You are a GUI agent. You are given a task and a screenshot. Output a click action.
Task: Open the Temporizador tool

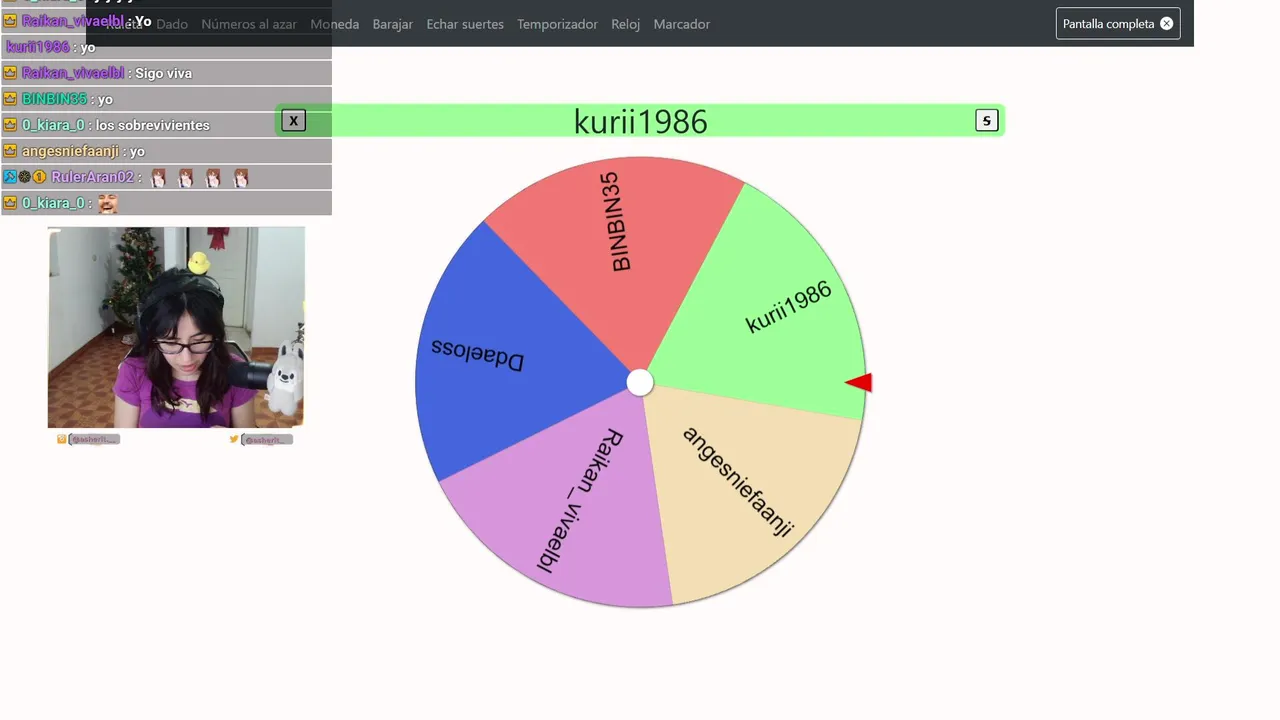point(557,24)
